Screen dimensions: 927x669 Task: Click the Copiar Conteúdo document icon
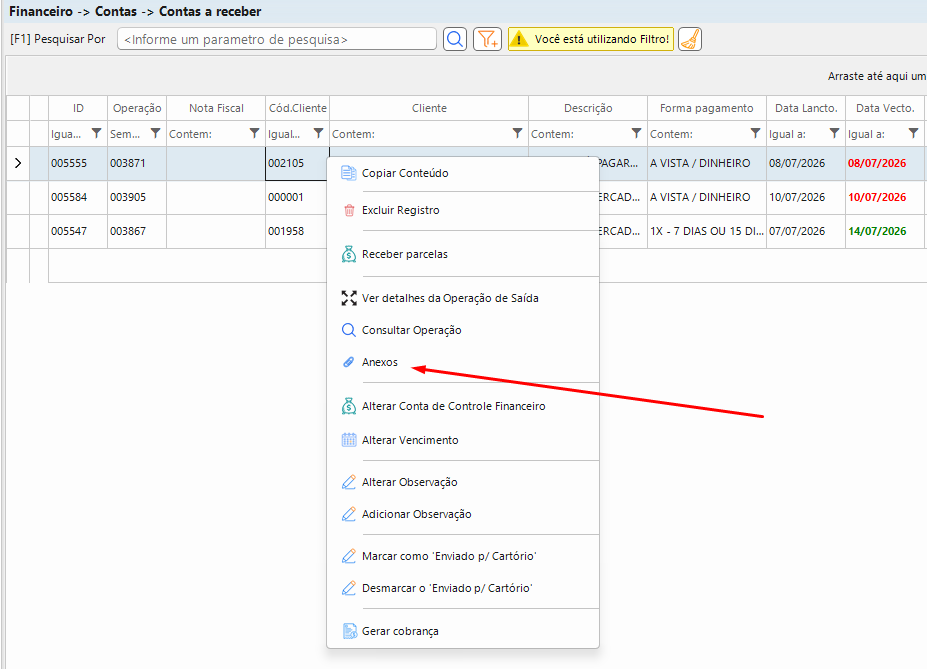[349, 173]
